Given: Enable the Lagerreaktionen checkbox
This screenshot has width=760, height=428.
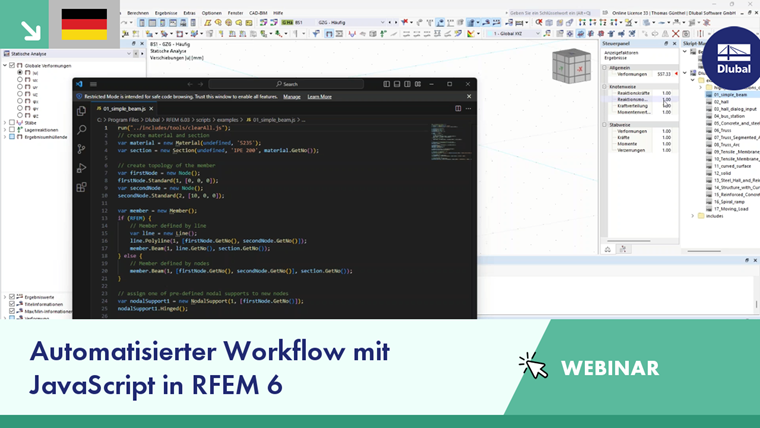Looking at the screenshot, I should (12, 130).
